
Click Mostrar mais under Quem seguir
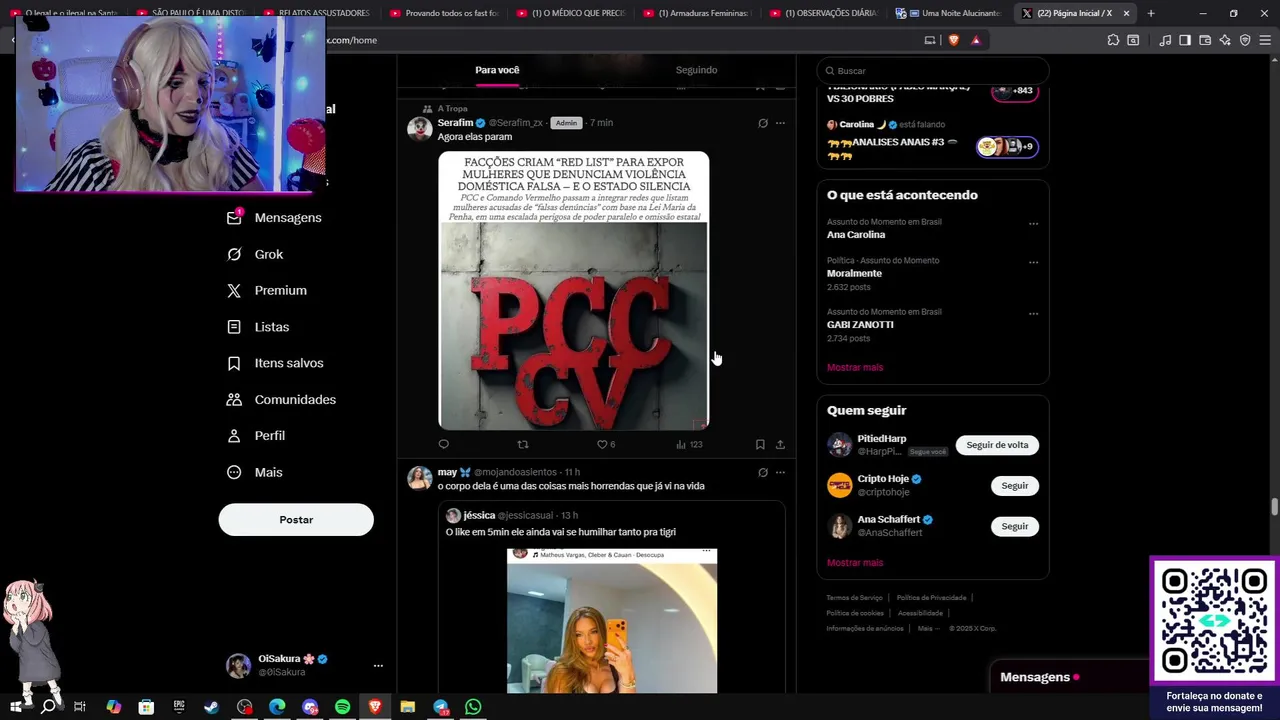coord(855,563)
